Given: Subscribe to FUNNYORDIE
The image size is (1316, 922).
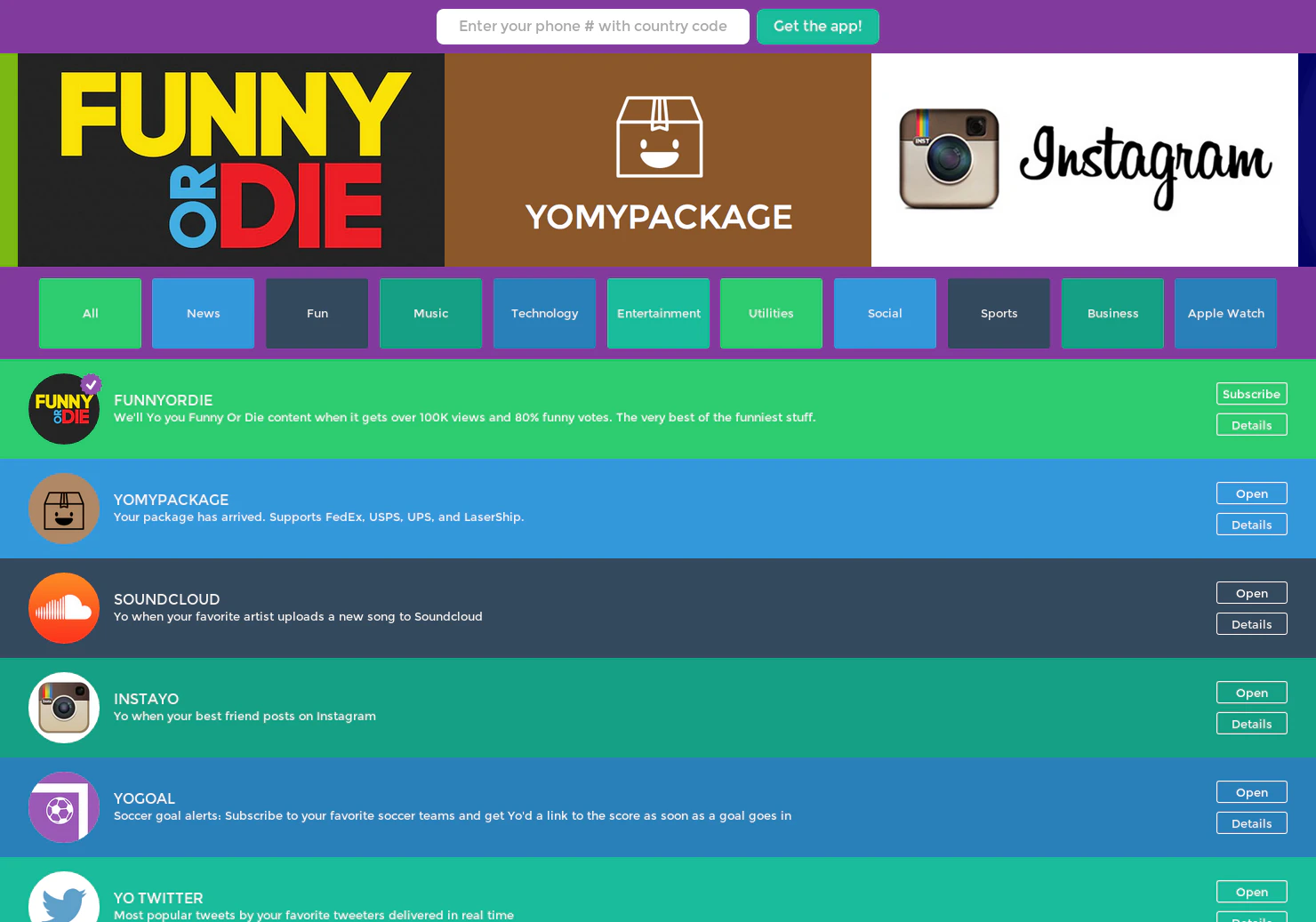Looking at the screenshot, I should pos(1252,394).
